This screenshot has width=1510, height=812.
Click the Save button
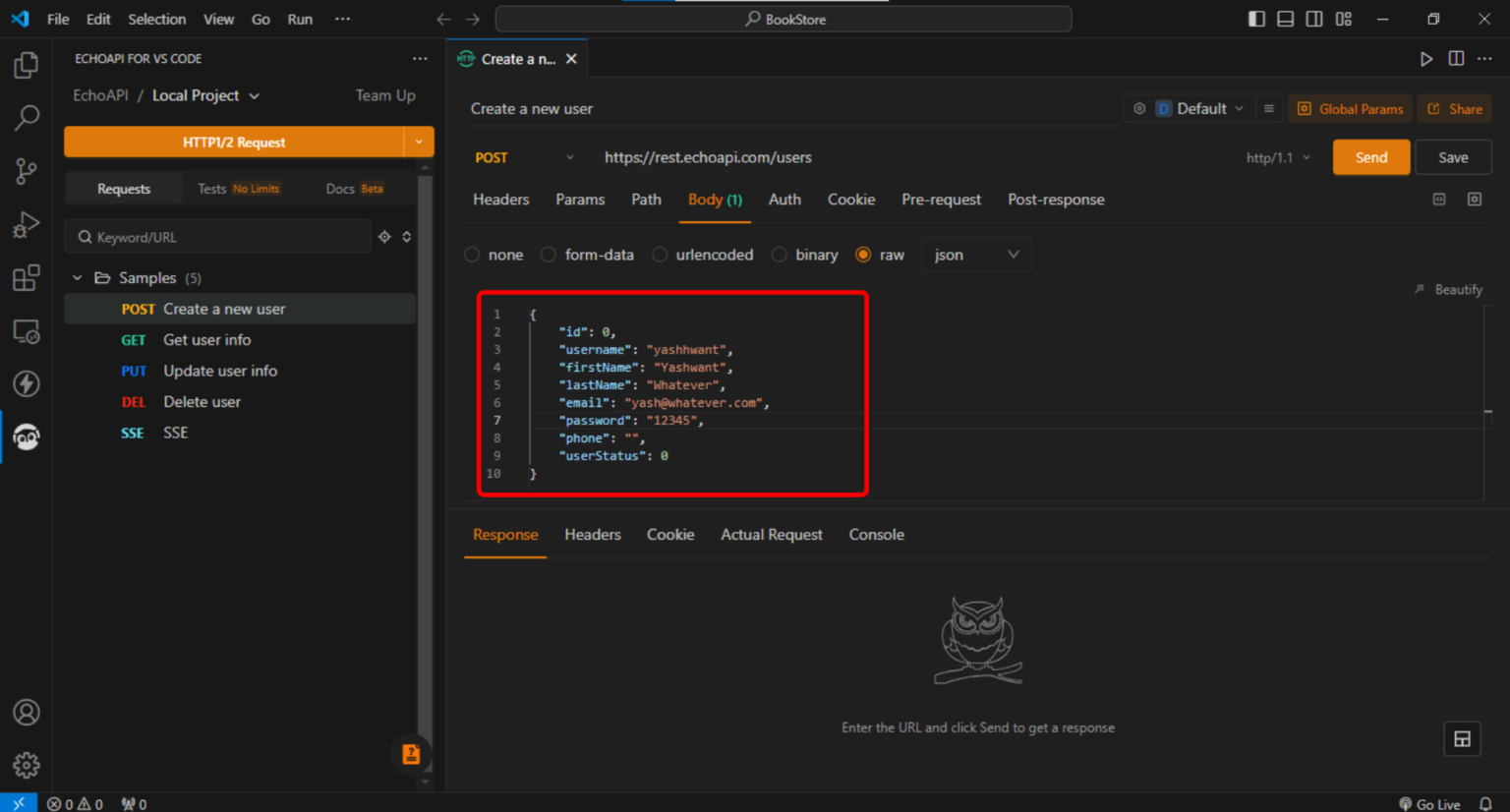coord(1453,157)
